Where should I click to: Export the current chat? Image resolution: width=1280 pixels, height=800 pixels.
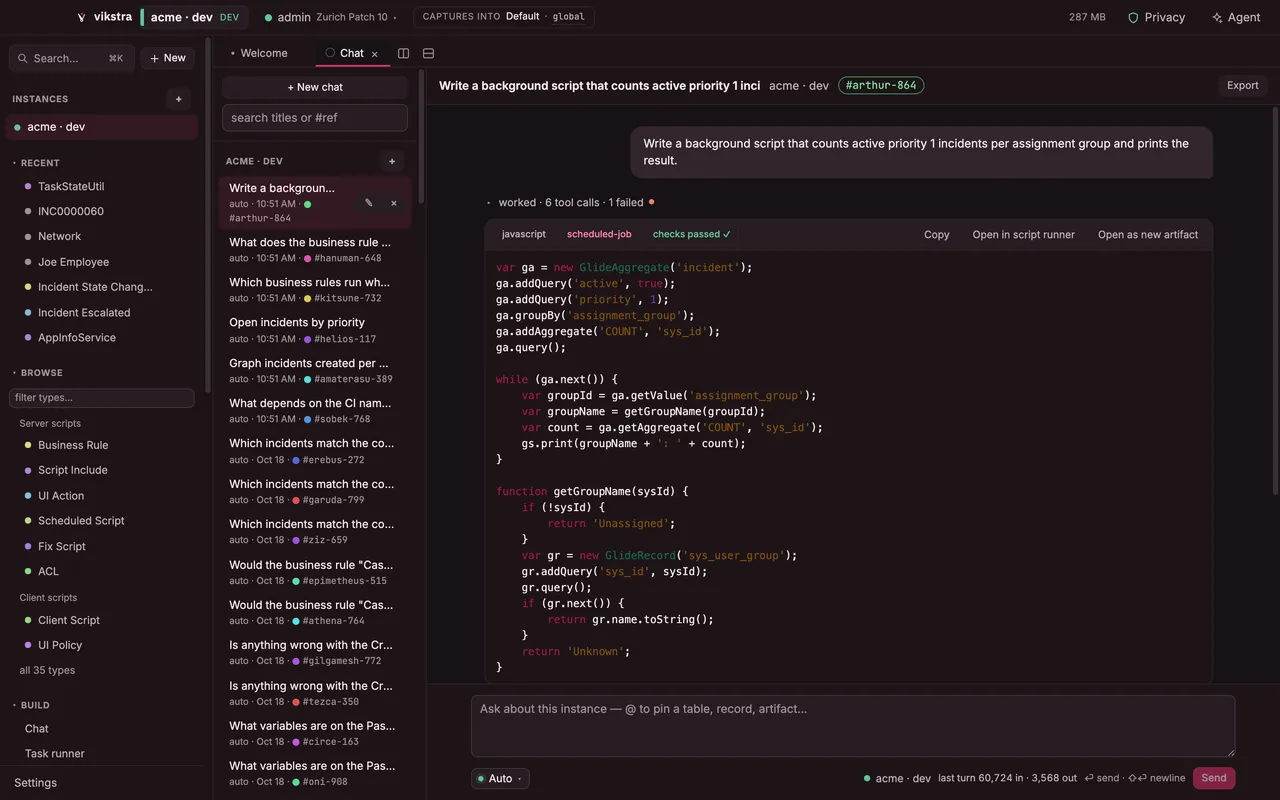click(1243, 85)
